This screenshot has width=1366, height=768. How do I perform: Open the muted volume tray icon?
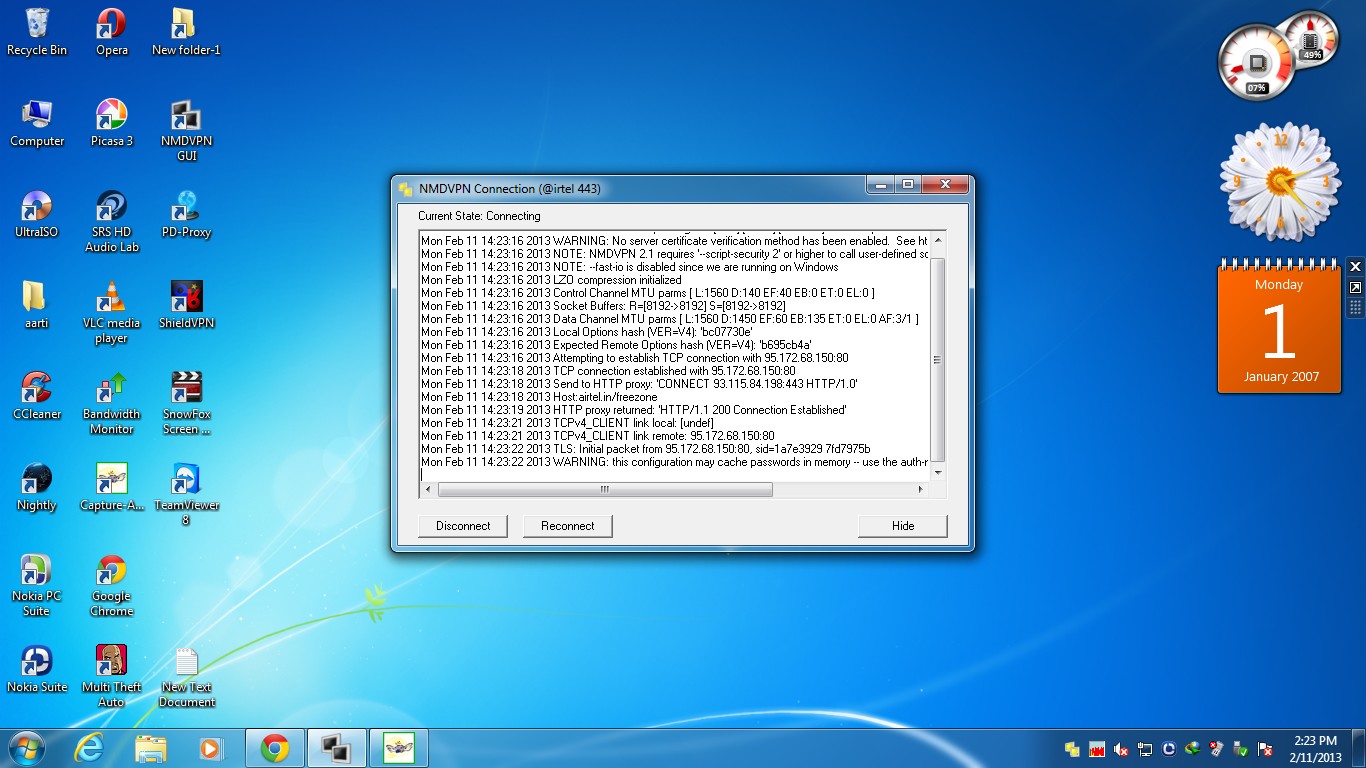pyautogui.click(x=1121, y=749)
